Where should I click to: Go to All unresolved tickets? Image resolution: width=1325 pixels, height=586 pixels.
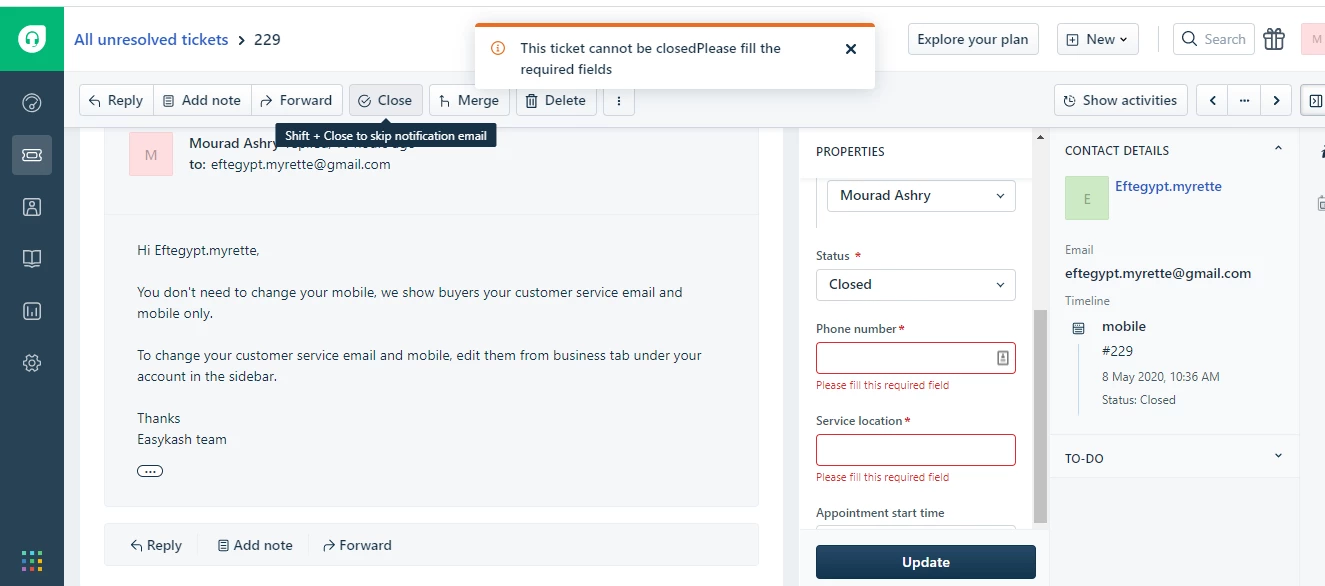coord(151,40)
